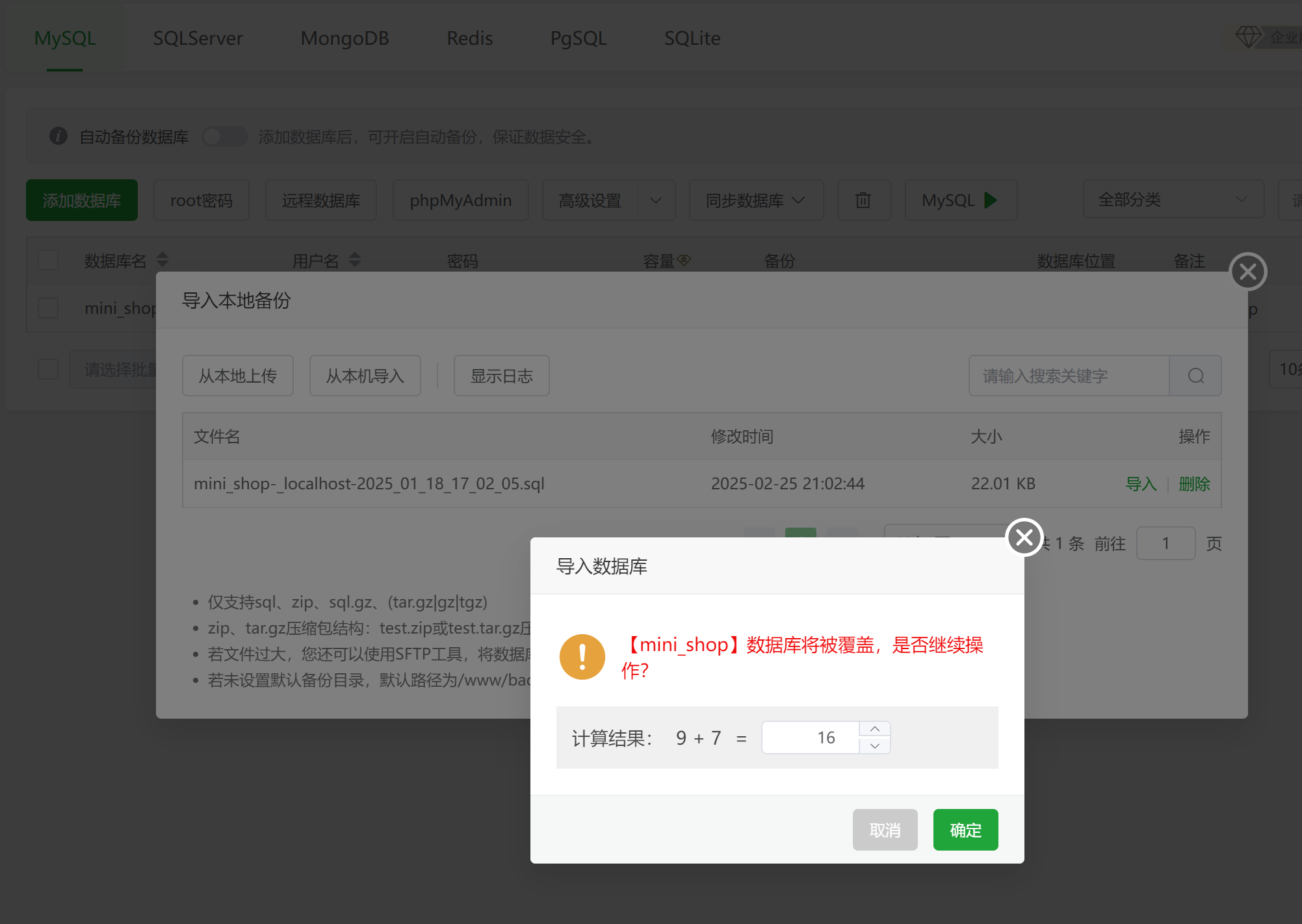Open the all categories dropdown
1302x924 pixels.
click(x=1173, y=199)
